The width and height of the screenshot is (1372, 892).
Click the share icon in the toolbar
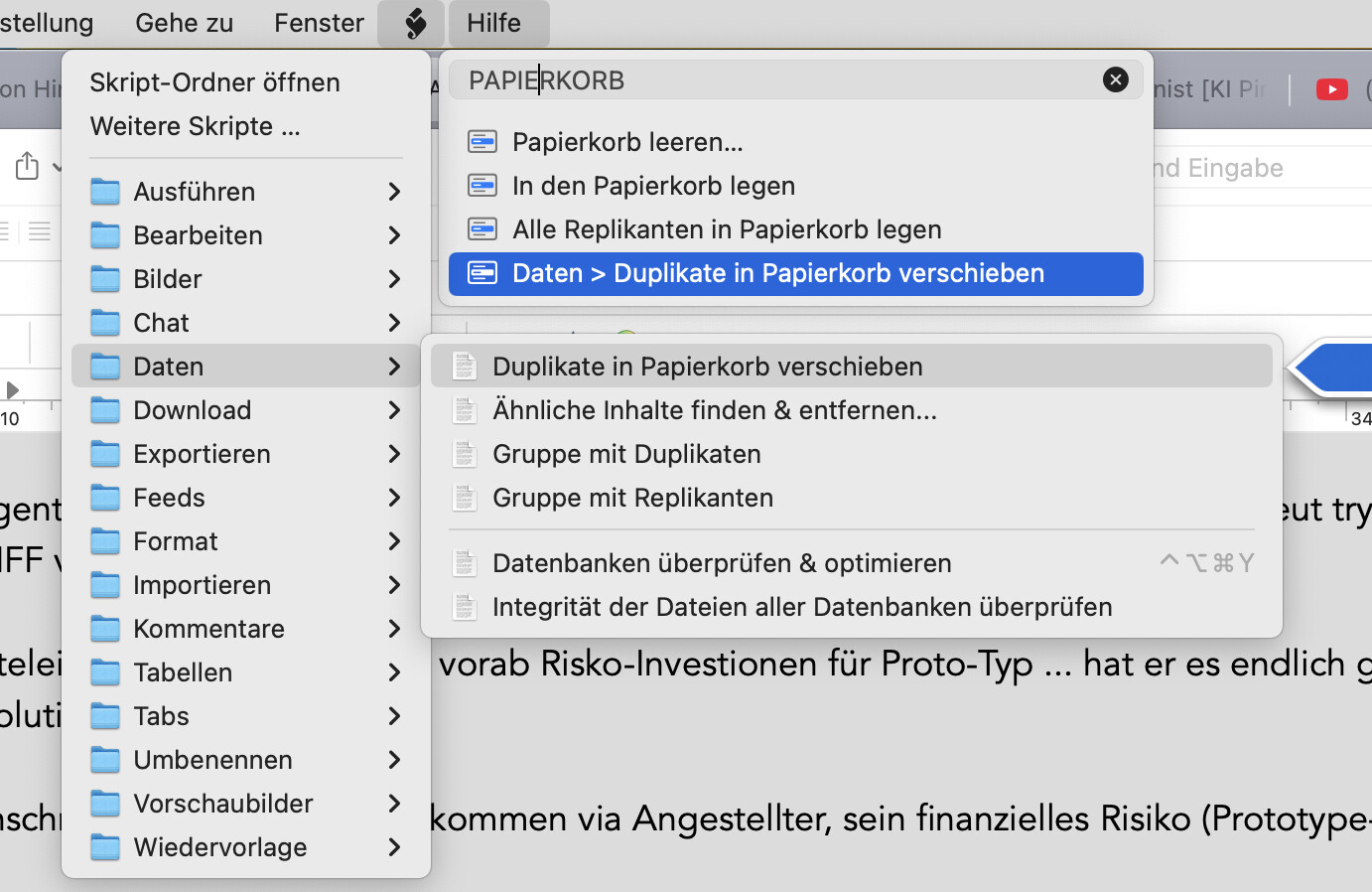(28, 166)
